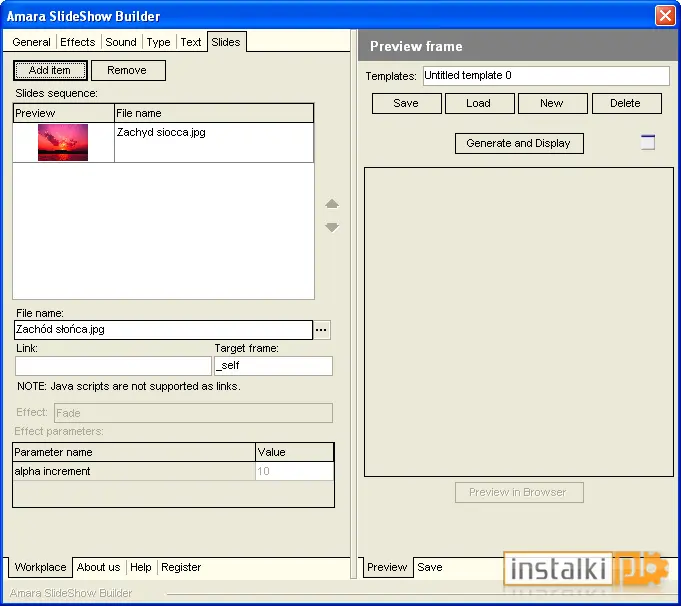The image size is (681, 606).
Task: Open file browse ellipsis button
Action: (321, 330)
